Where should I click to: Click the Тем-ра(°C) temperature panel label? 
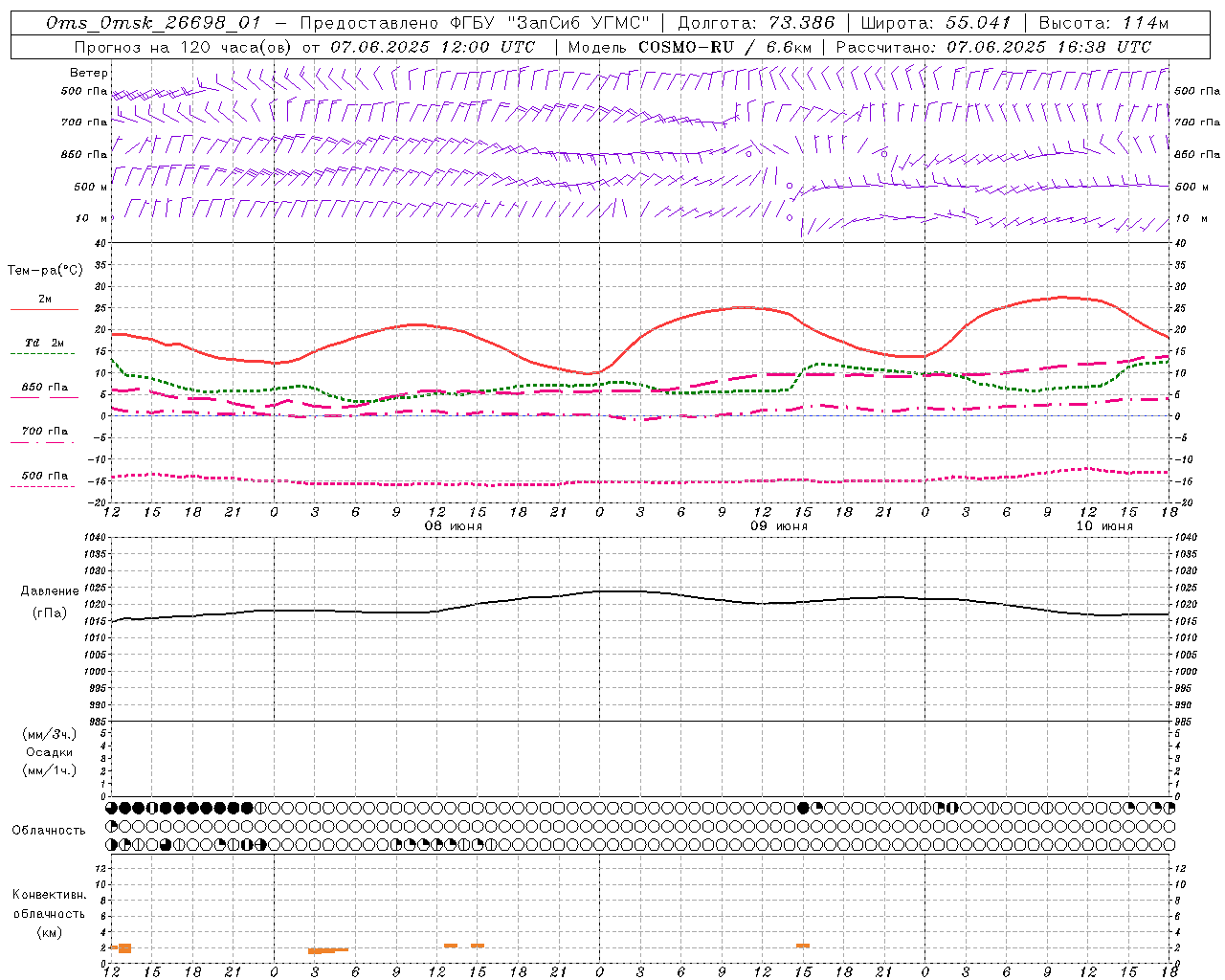pos(45,271)
